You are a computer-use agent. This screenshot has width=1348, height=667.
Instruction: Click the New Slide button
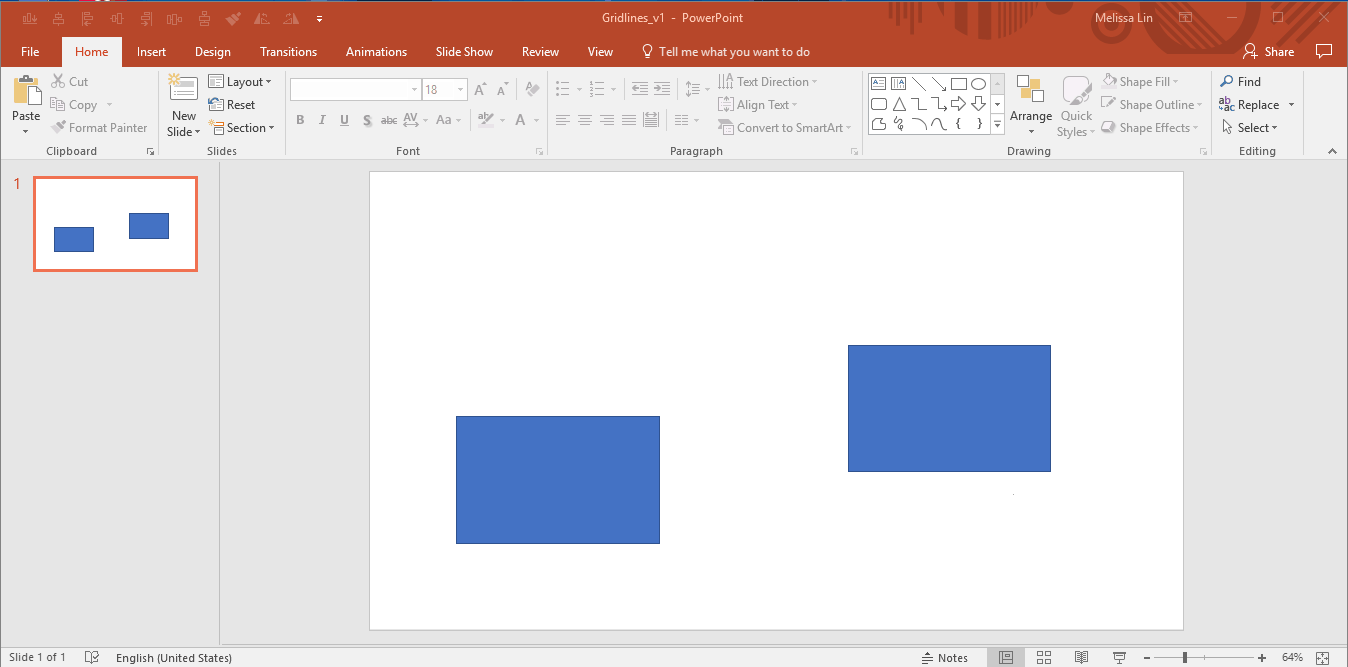click(x=182, y=104)
